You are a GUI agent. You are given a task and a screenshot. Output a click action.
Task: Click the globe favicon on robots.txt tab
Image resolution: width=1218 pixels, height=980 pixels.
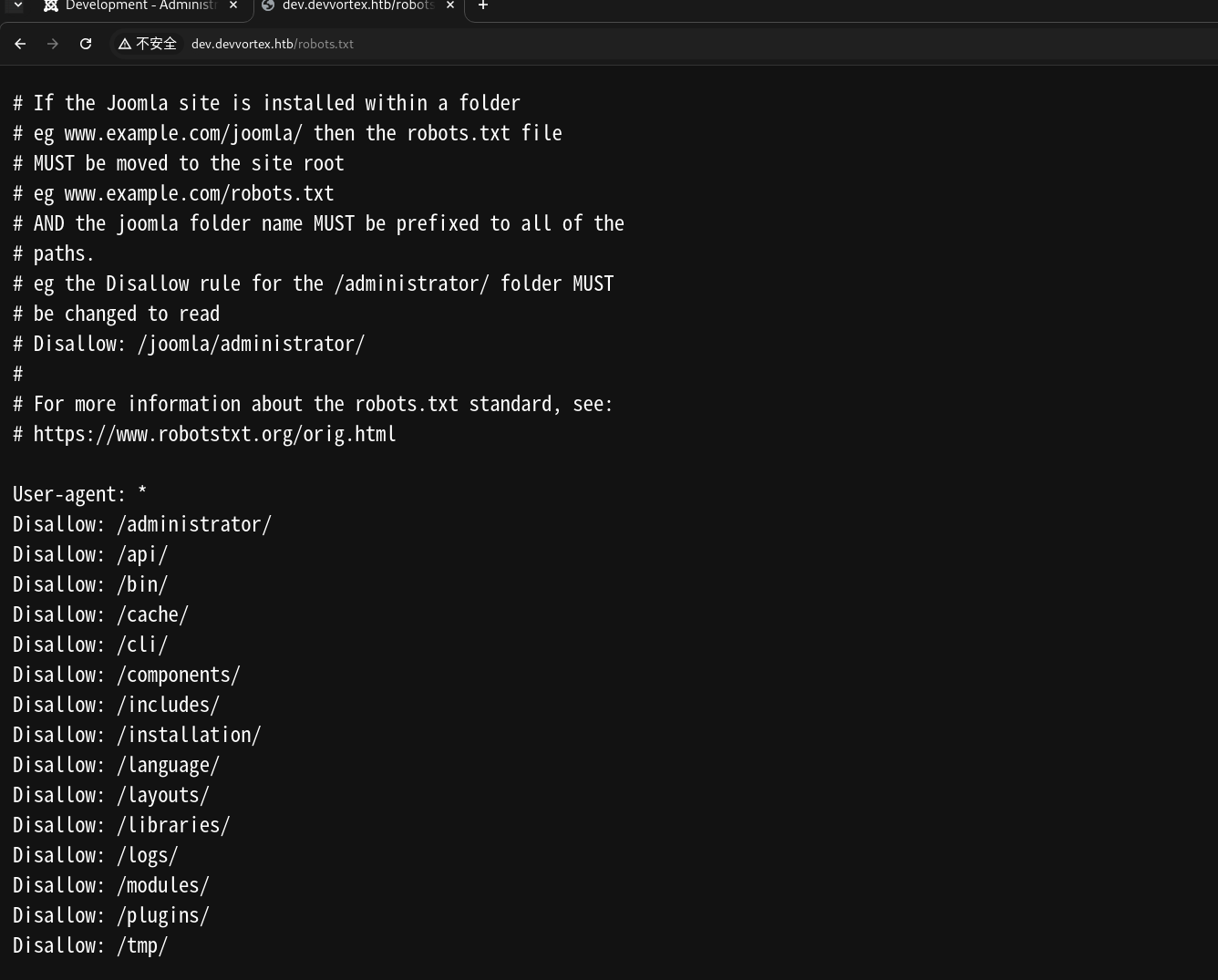268,5
